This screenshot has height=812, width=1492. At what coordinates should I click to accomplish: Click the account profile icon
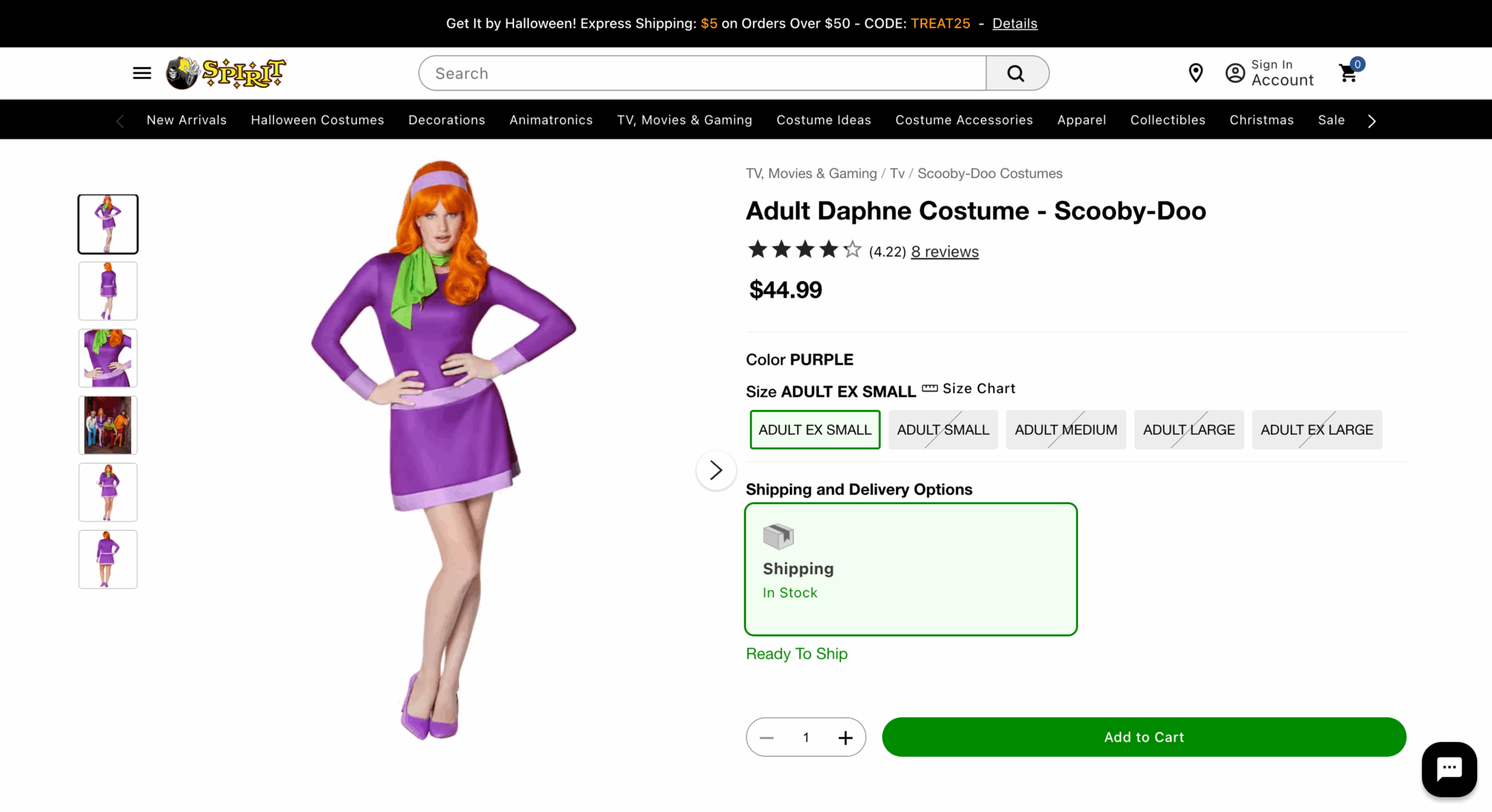tap(1235, 73)
